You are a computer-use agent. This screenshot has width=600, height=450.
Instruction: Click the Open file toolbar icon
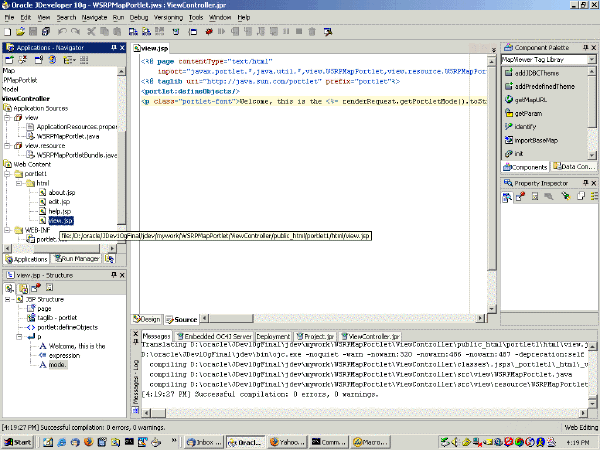pyautogui.click(x=20, y=32)
